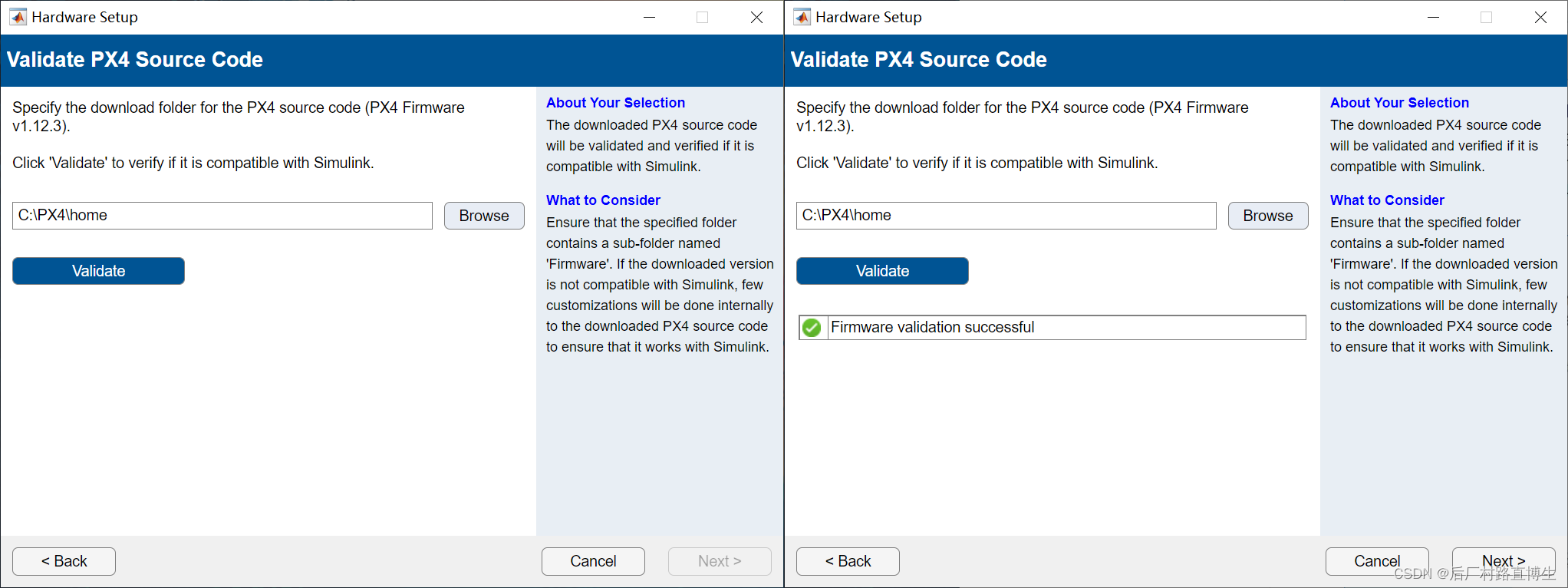Cancel the left Hardware Setup window
Viewport: 1568px width, 588px height.
click(x=593, y=561)
